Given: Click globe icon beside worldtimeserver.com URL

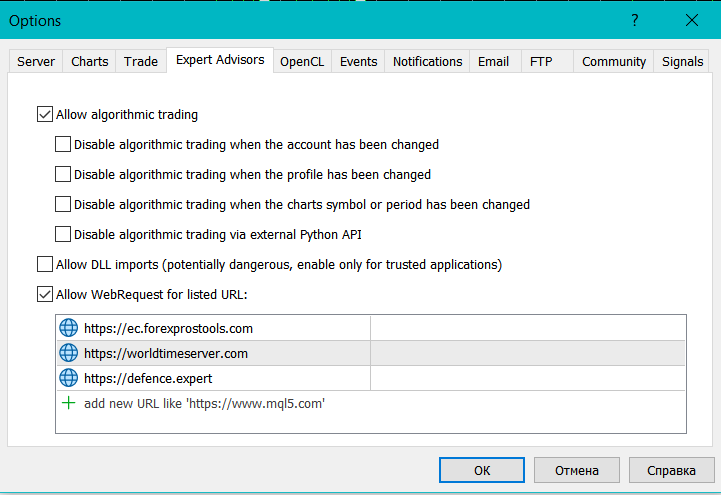Looking at the screenshot, I should 68,353.
